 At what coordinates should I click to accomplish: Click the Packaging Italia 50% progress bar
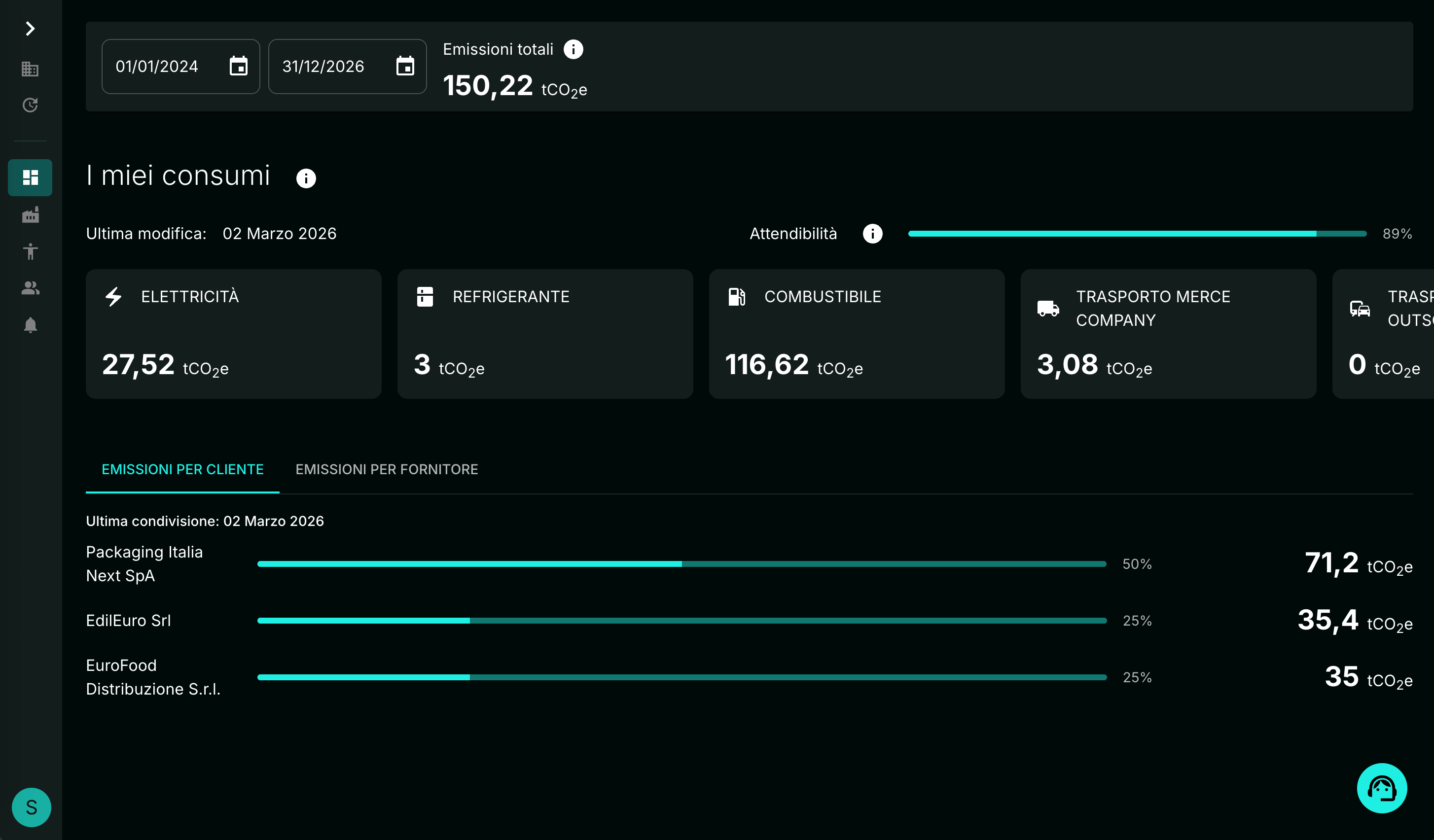(681, 563)
